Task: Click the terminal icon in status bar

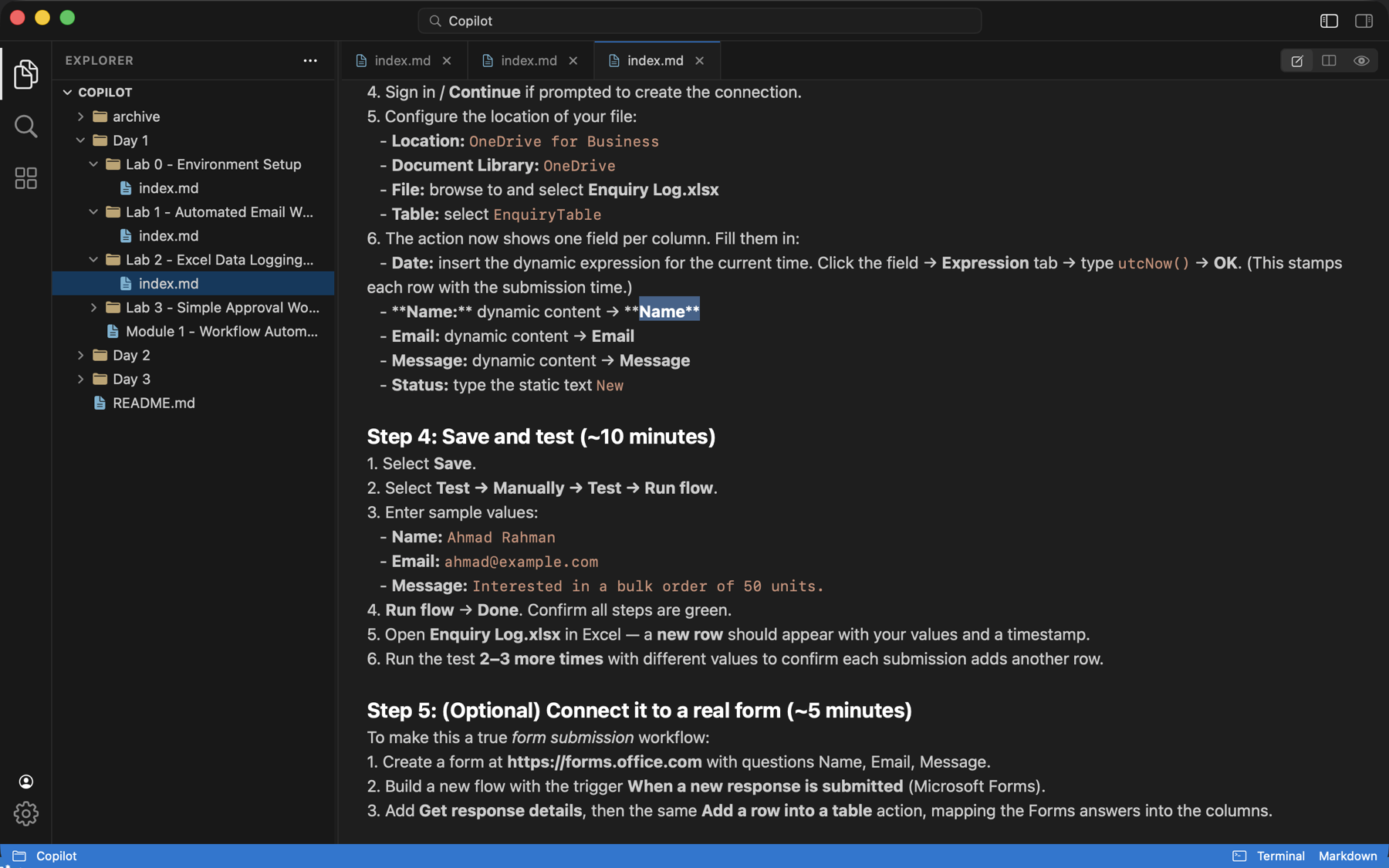Action: point(1239,856)
